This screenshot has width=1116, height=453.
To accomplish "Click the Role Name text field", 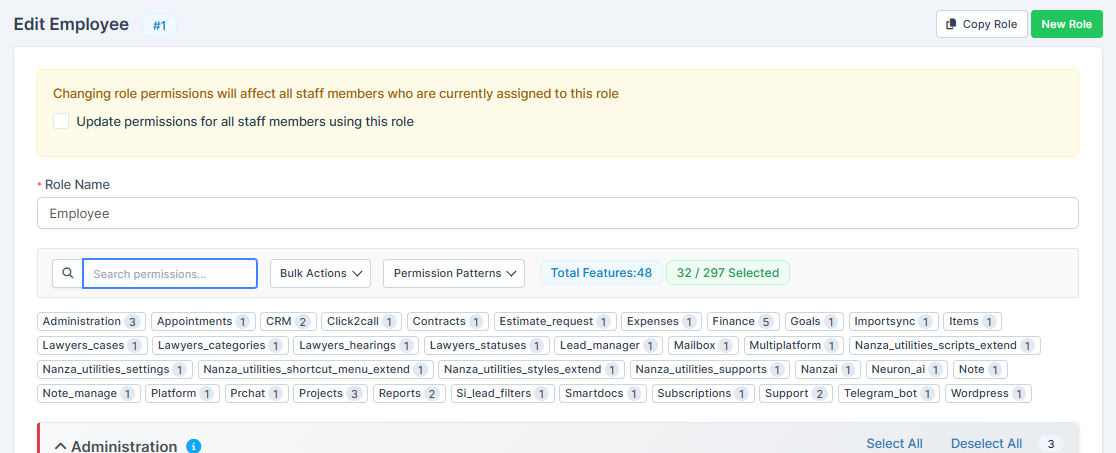I will [558, 213].
